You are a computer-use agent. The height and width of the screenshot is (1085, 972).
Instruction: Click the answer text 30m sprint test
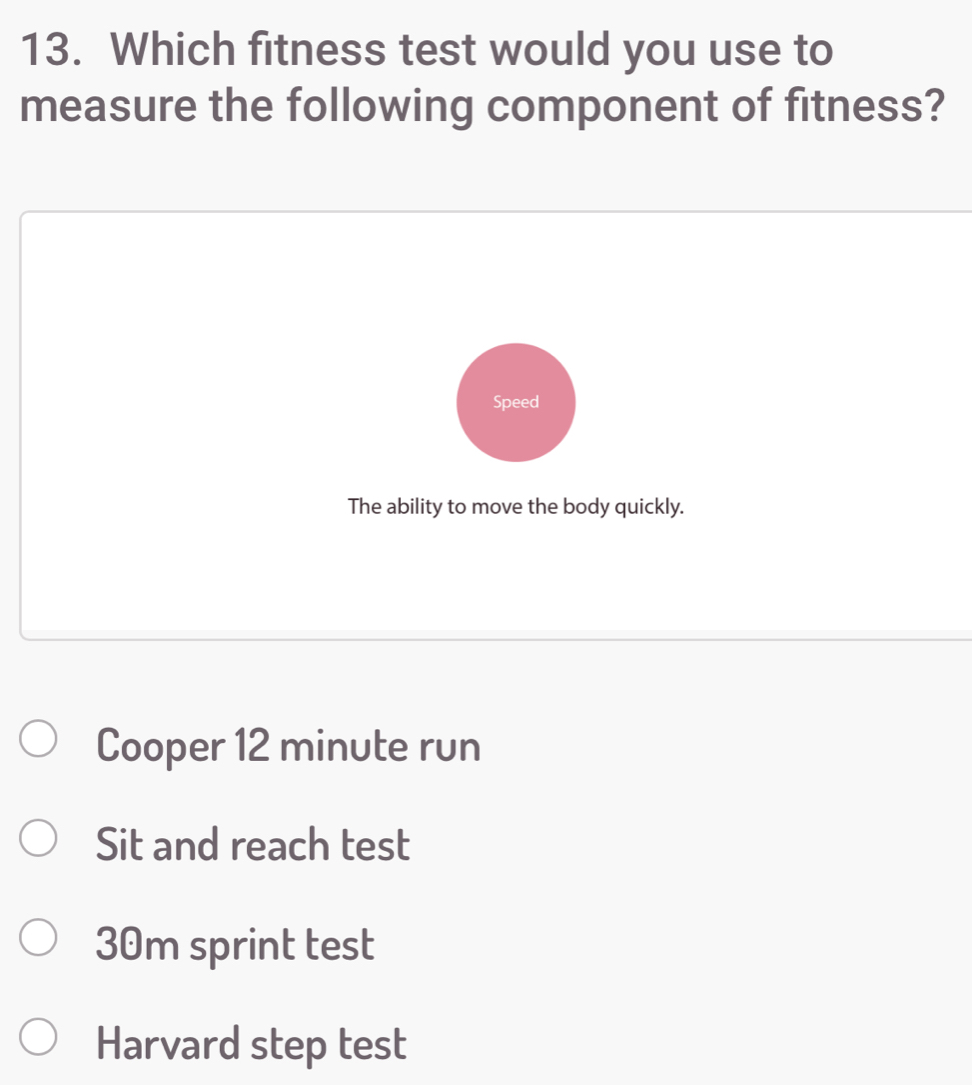[x=236, y=943]
